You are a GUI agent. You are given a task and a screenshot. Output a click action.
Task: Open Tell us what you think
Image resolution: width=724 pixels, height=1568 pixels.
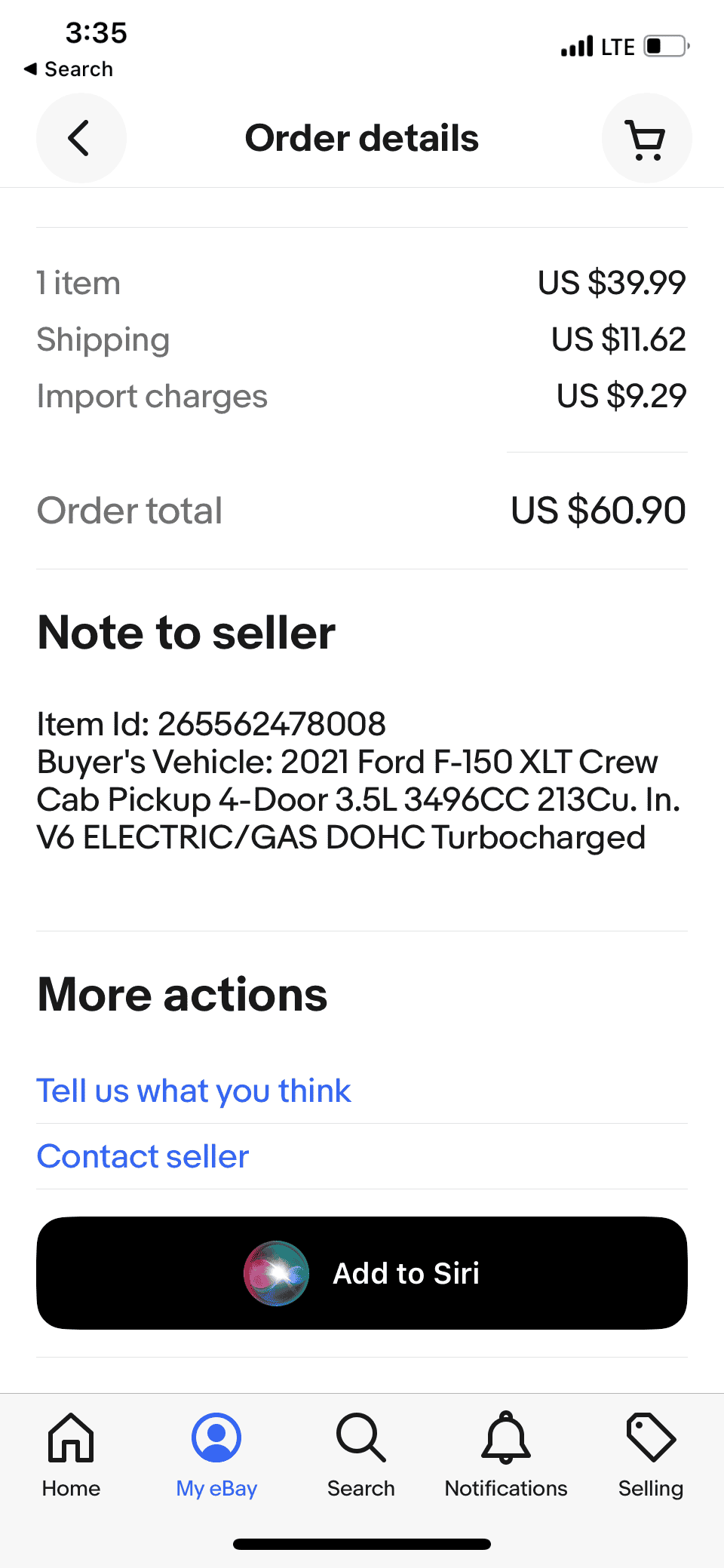click(x=194, y=1091)
